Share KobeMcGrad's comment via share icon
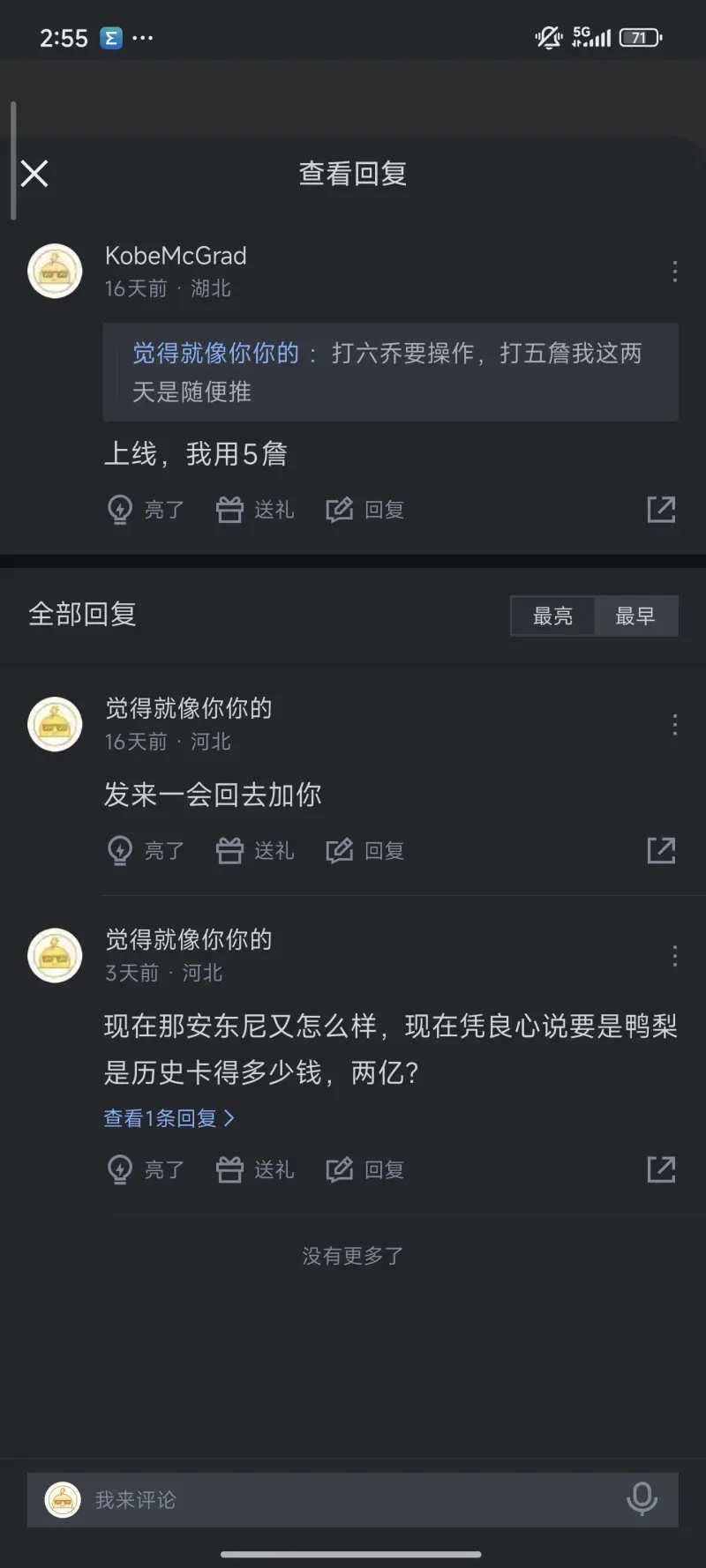 point(661,509)
